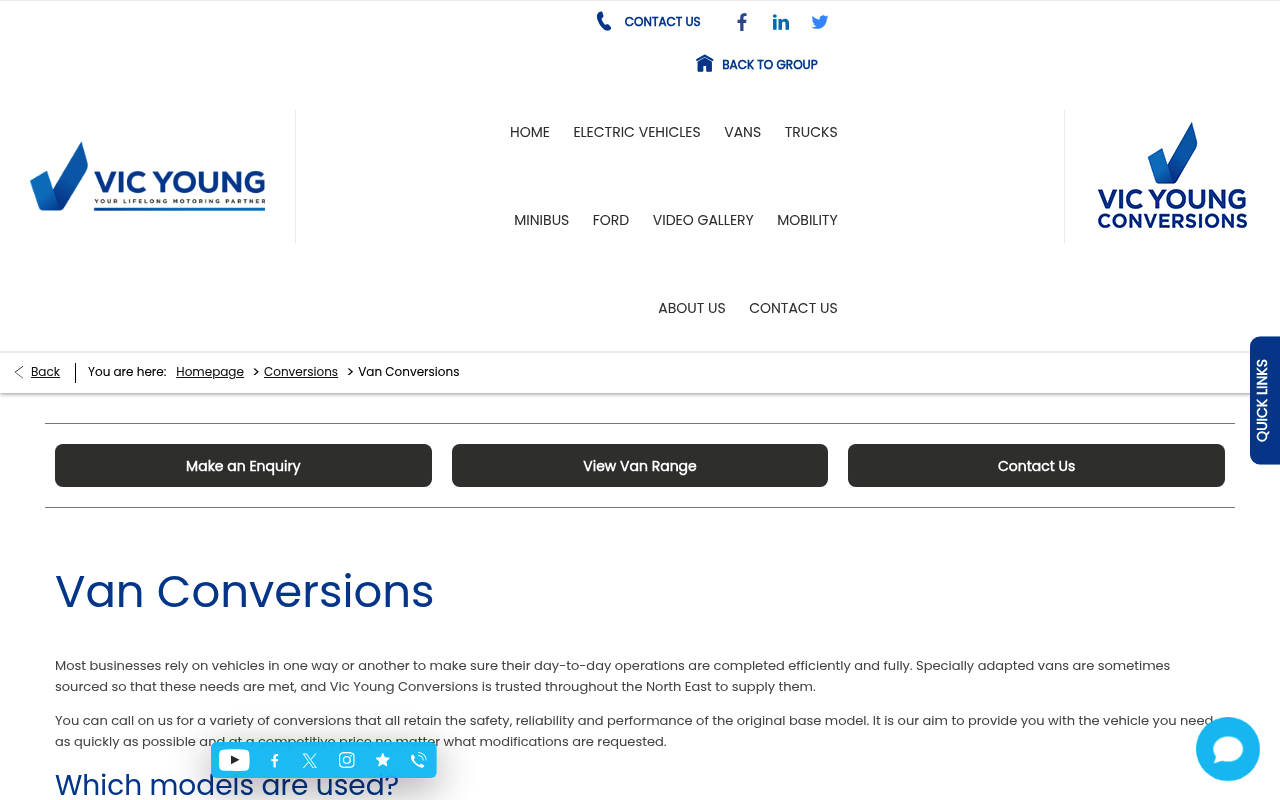The width and height of the screenshot is (1280, 800).
Task: Click the YouTube icon in floating bar
Action: pos(234,760)
